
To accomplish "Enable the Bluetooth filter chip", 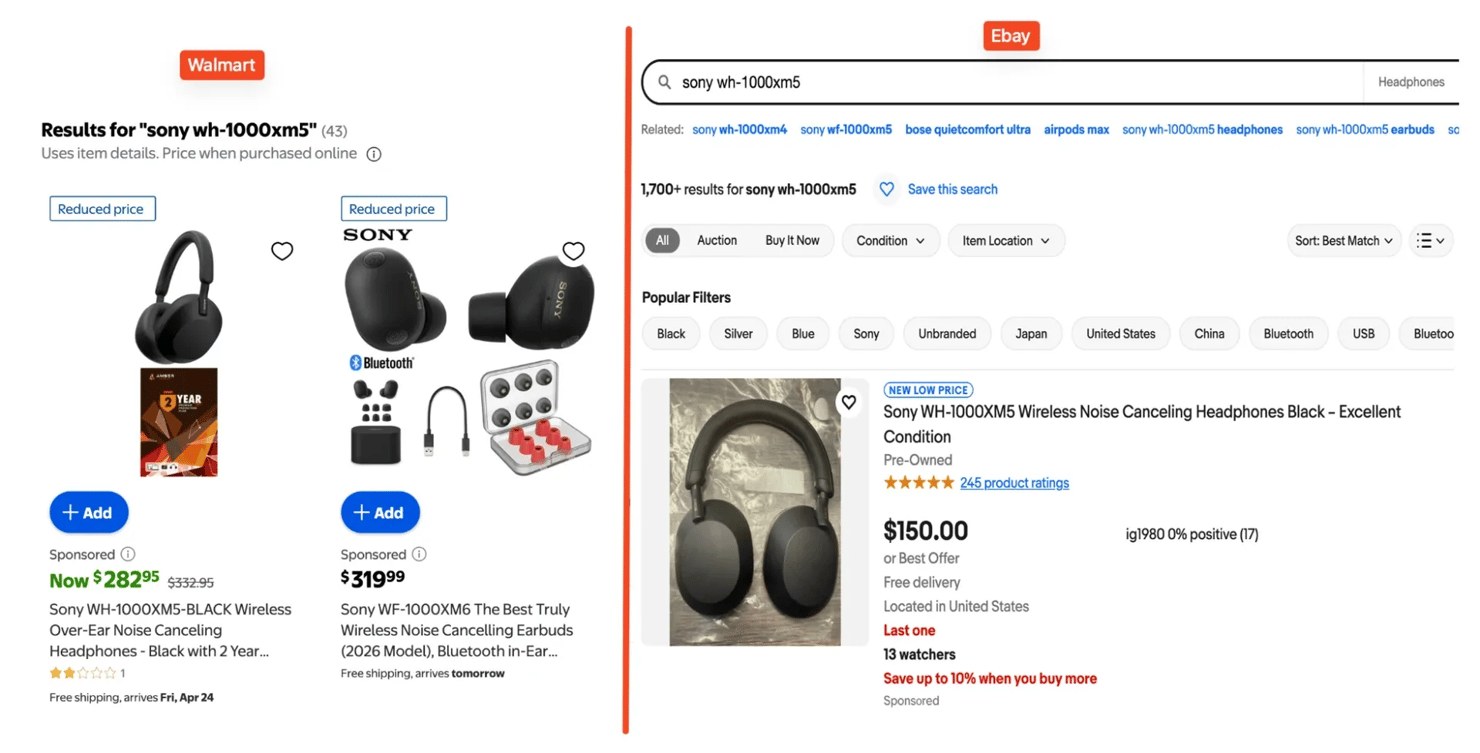I will pos(1288,334).
